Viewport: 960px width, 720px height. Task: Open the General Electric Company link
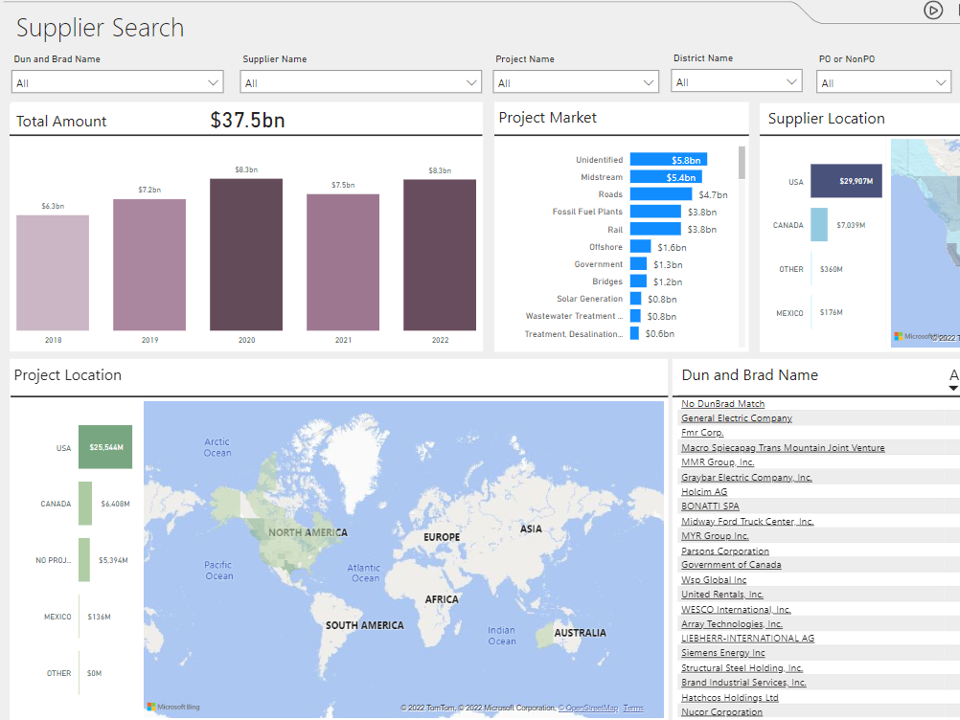click(x=736, y=418)
